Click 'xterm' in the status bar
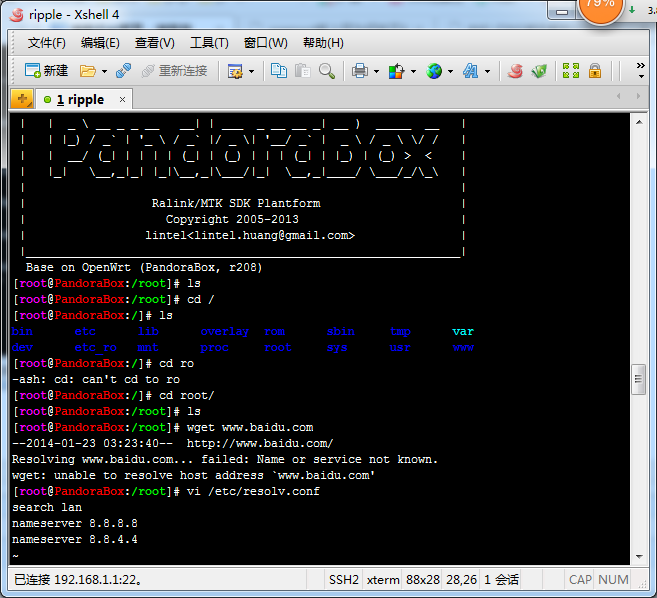This screenshot has height=598, width=657. [x=383, y=580]
